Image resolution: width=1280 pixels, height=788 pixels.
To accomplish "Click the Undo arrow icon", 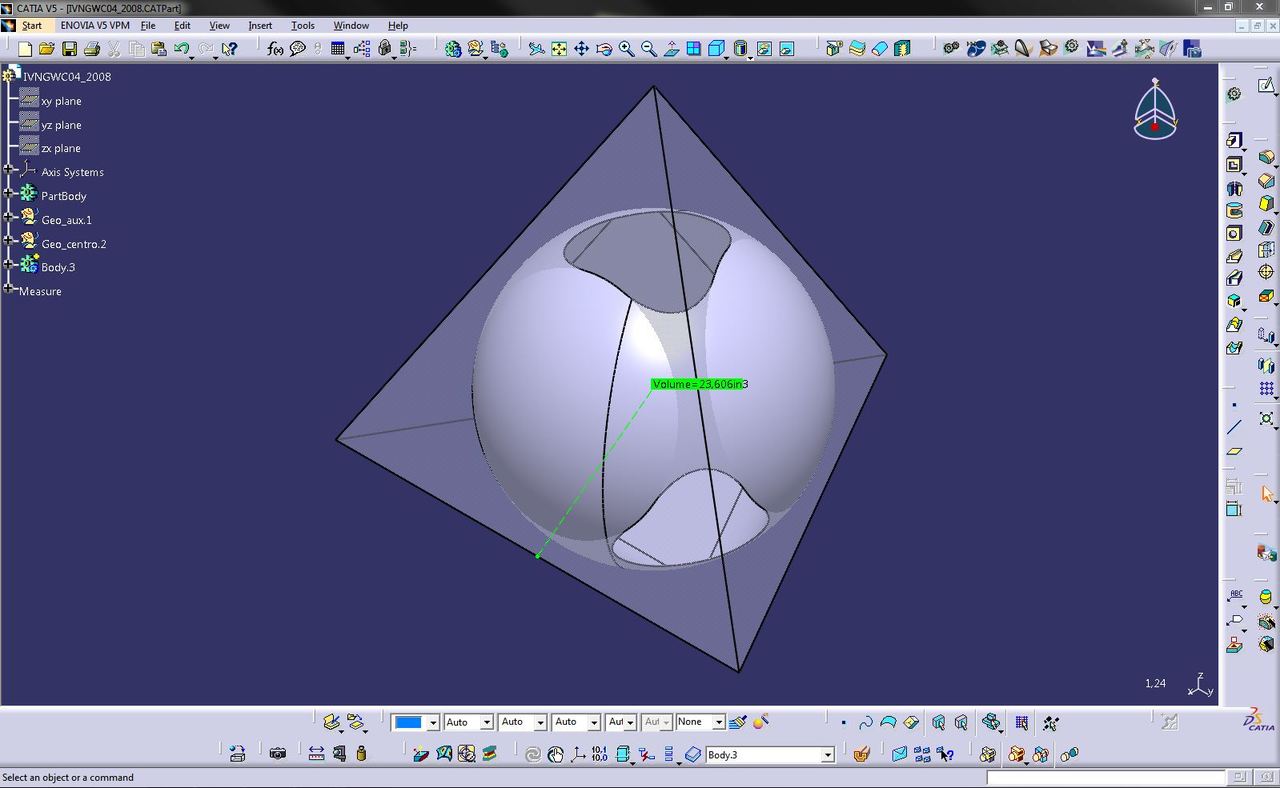I will [181, 48].
